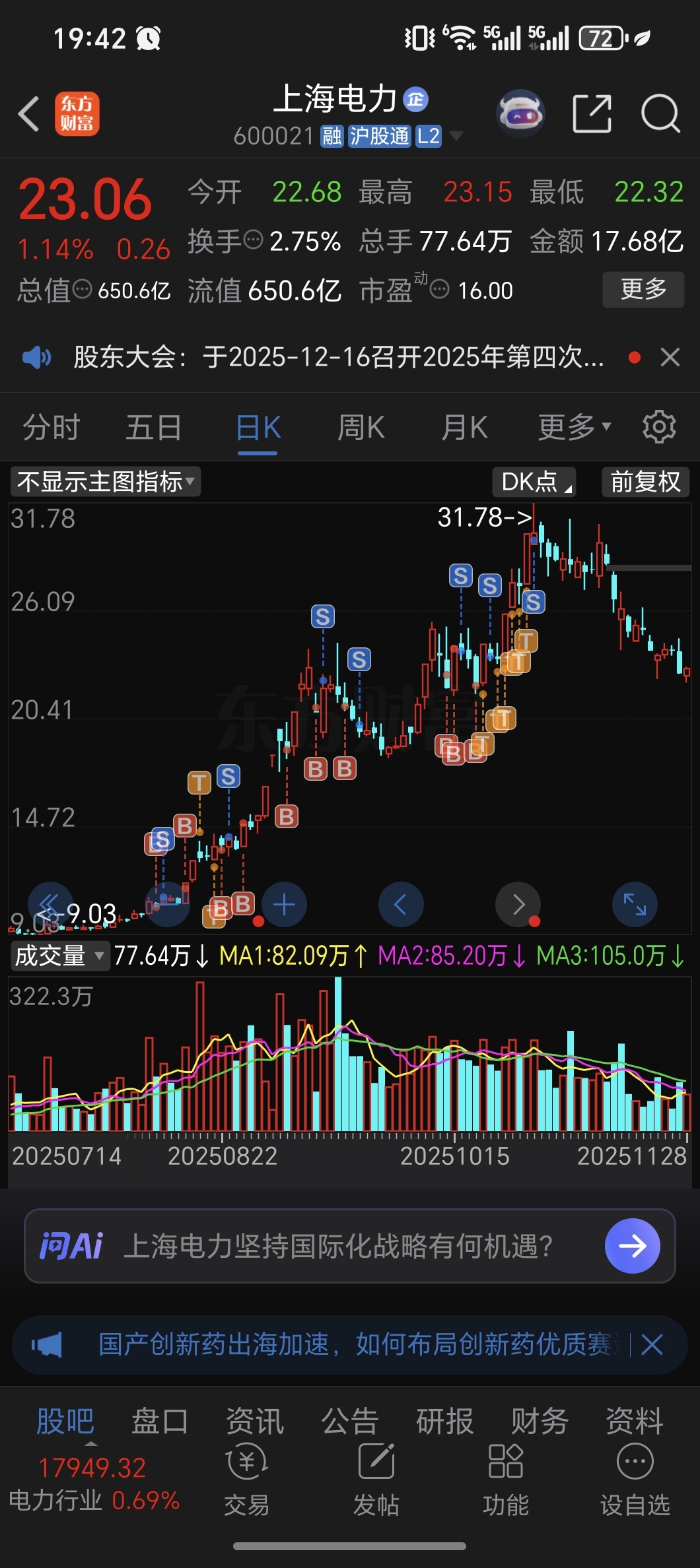Viewport: 700px width, 1568px height.
Task: Open 成交量 sub-indicator dropdown
Action: (x=59, y=956)
